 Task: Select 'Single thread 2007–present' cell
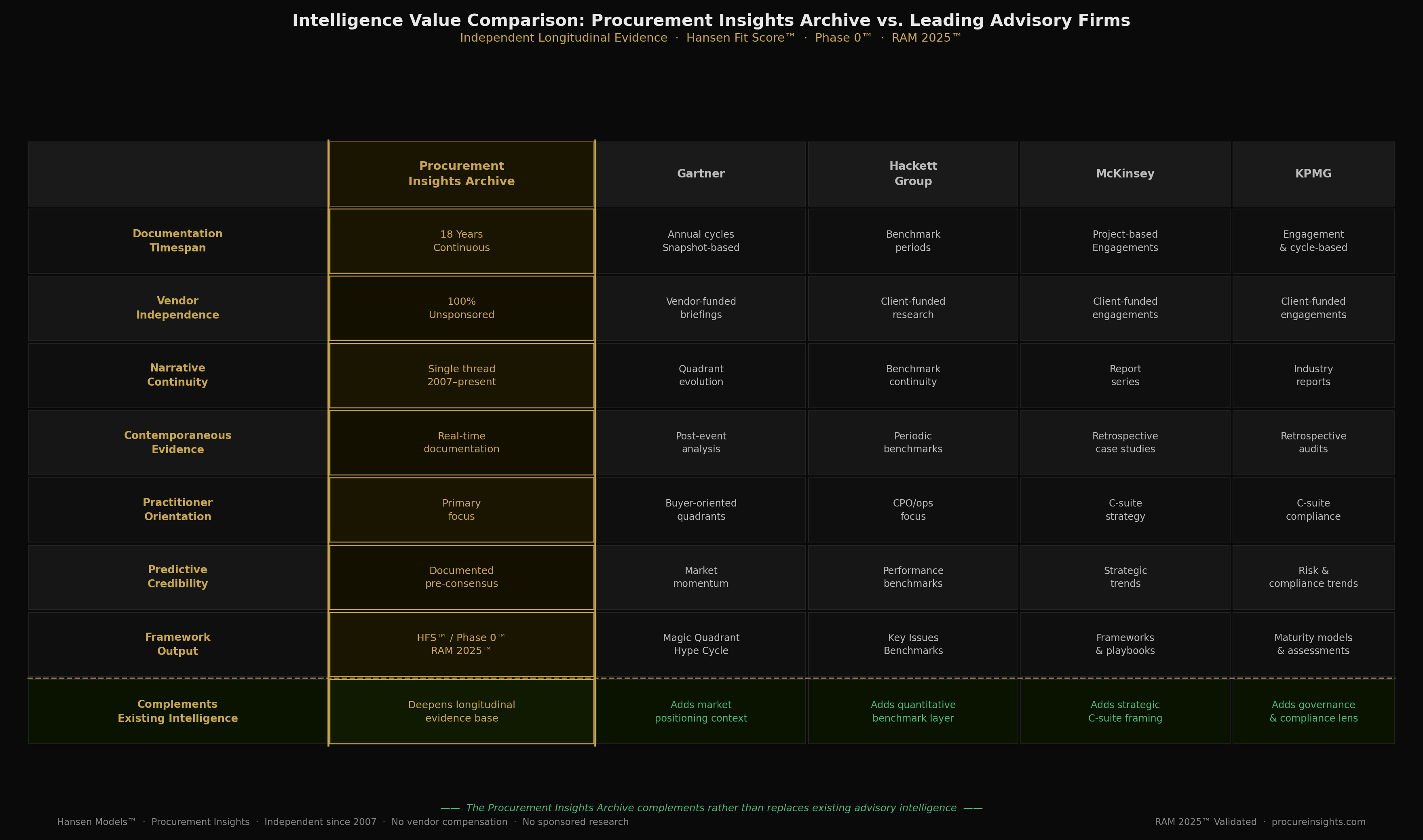pyautogui.click(x=461, y=375)
